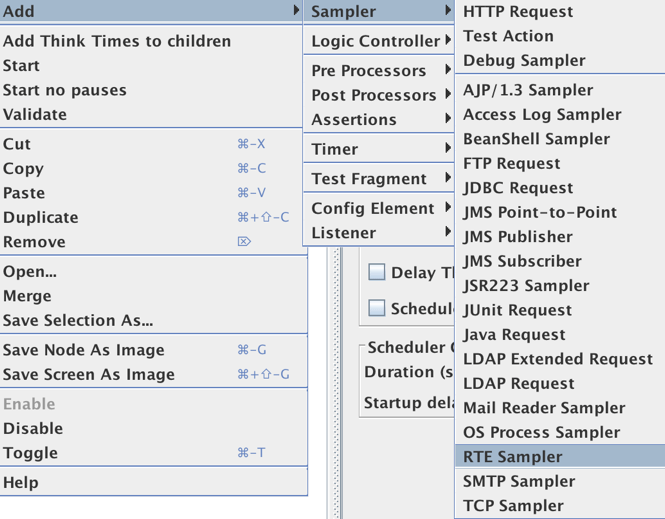Tick the Delay Thread checkbox
665x519 pixels.
pos(377,272)
